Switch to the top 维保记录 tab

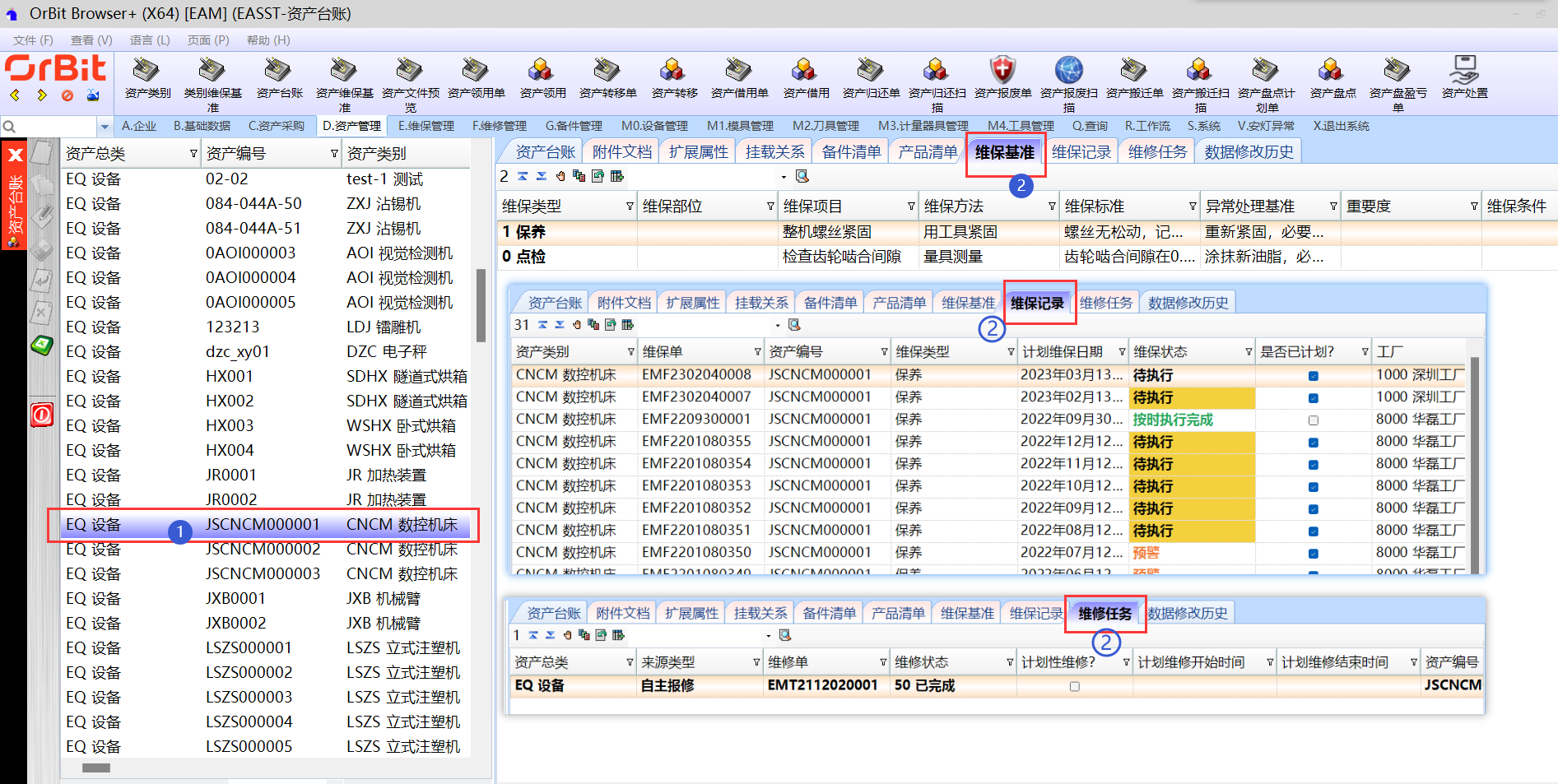click(1081, 152)
